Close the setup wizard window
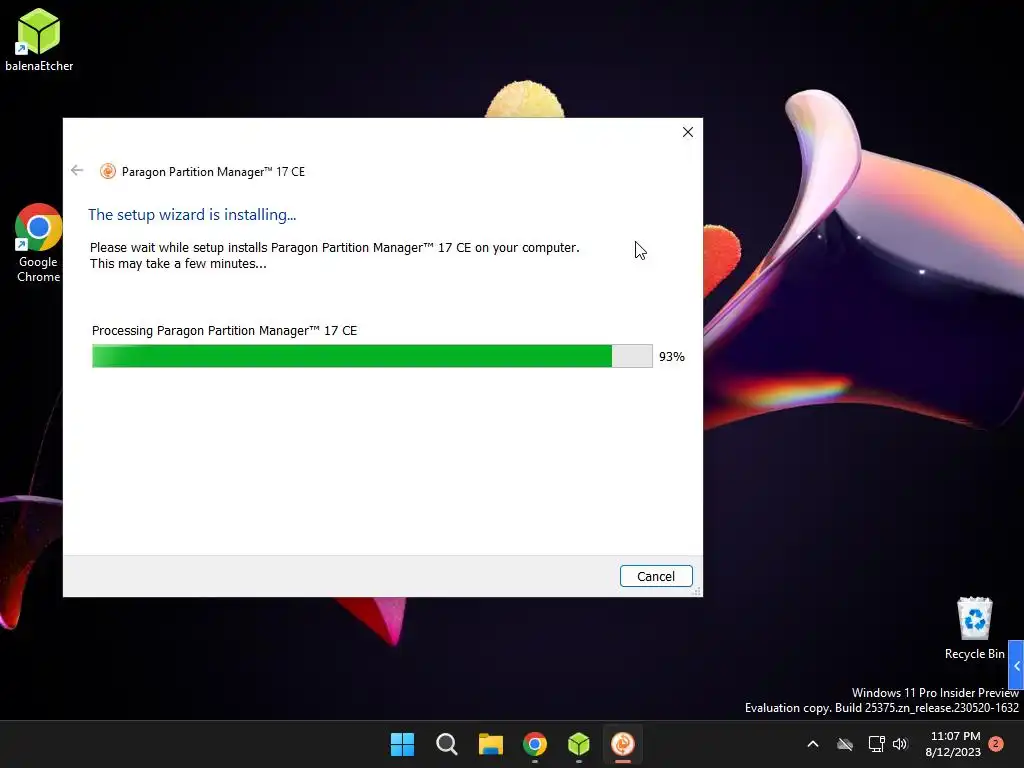The image size is (1024, 768). coord(688,132)
